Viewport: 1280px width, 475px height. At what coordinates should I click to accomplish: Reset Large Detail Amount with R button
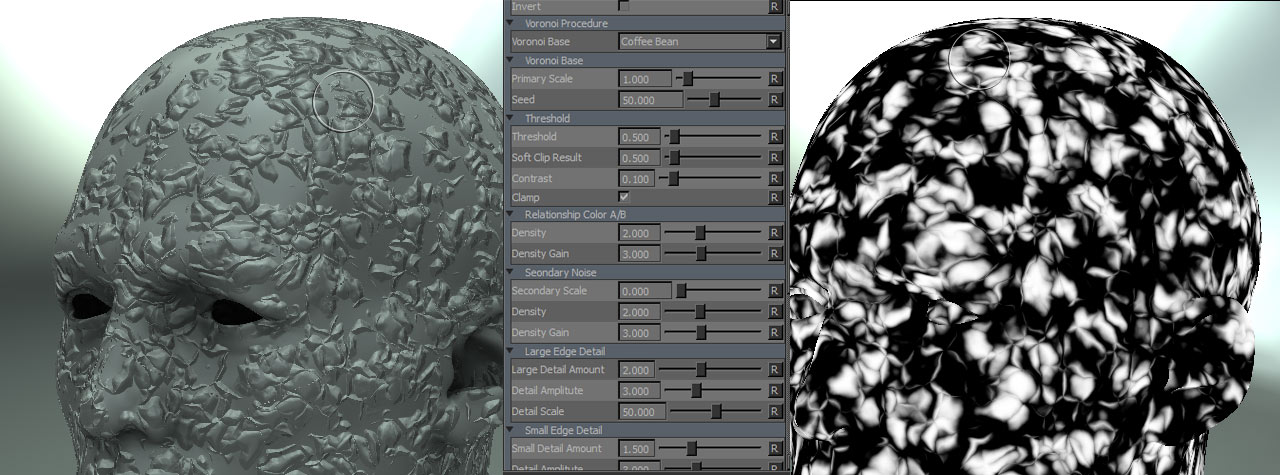click(x=774, y=370)
